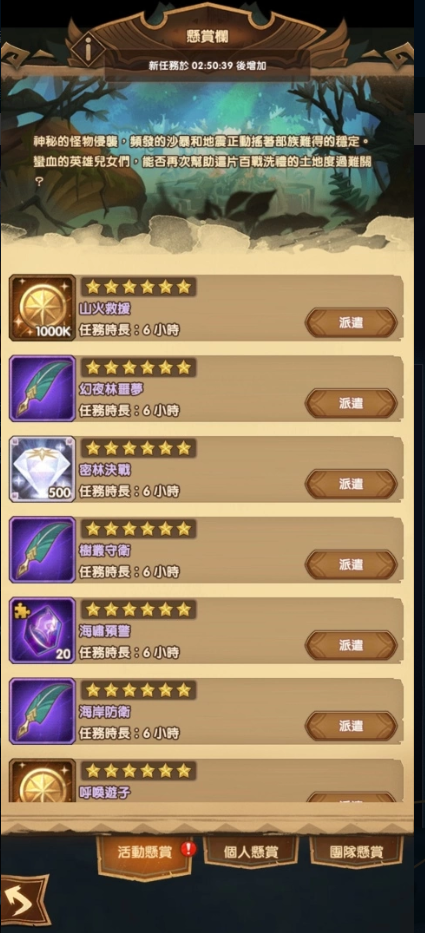Tap the gold coin icon for 呼喚遊子

click(x=42, y=780)
